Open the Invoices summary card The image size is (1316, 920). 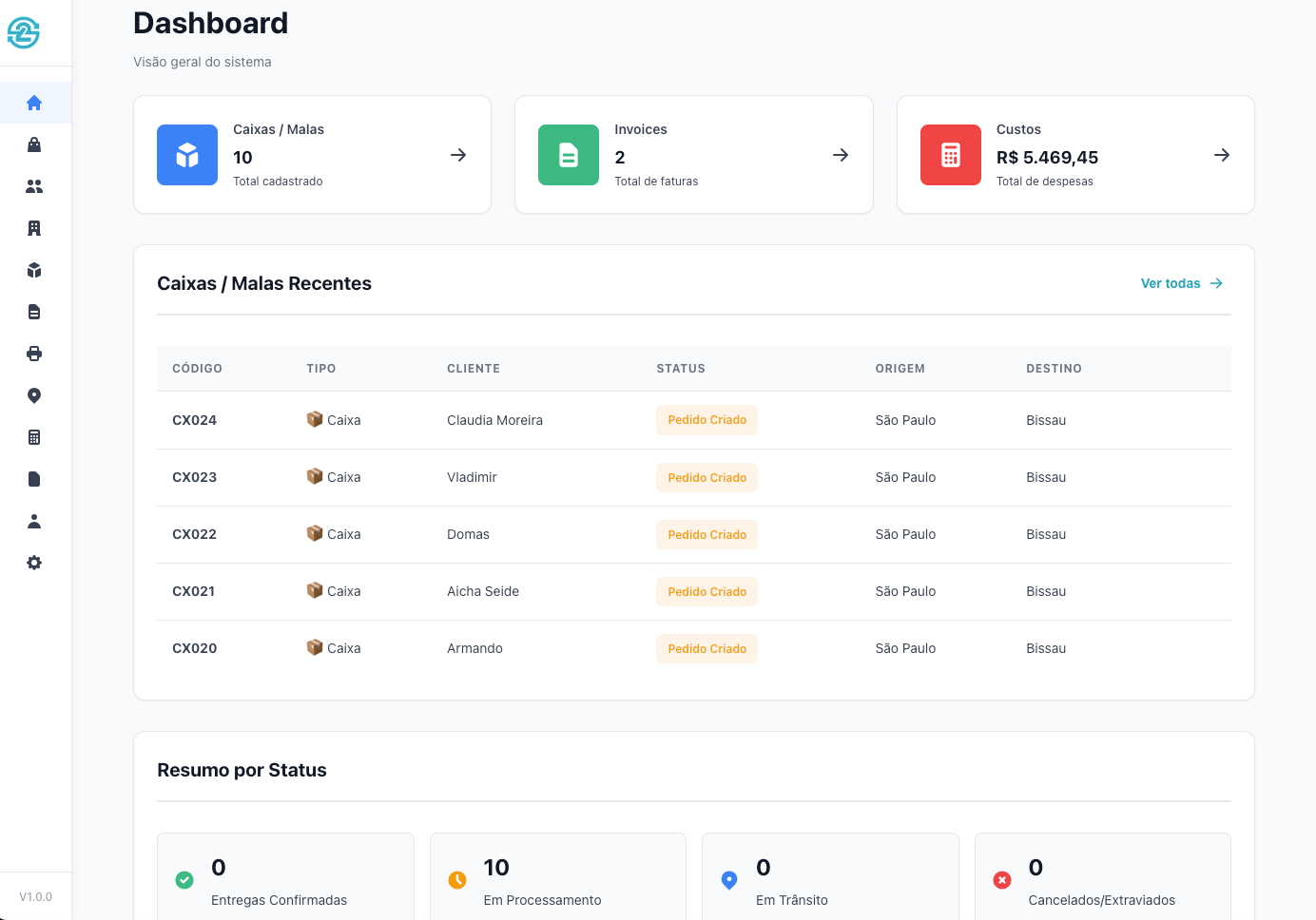click(x=693, y=155)
